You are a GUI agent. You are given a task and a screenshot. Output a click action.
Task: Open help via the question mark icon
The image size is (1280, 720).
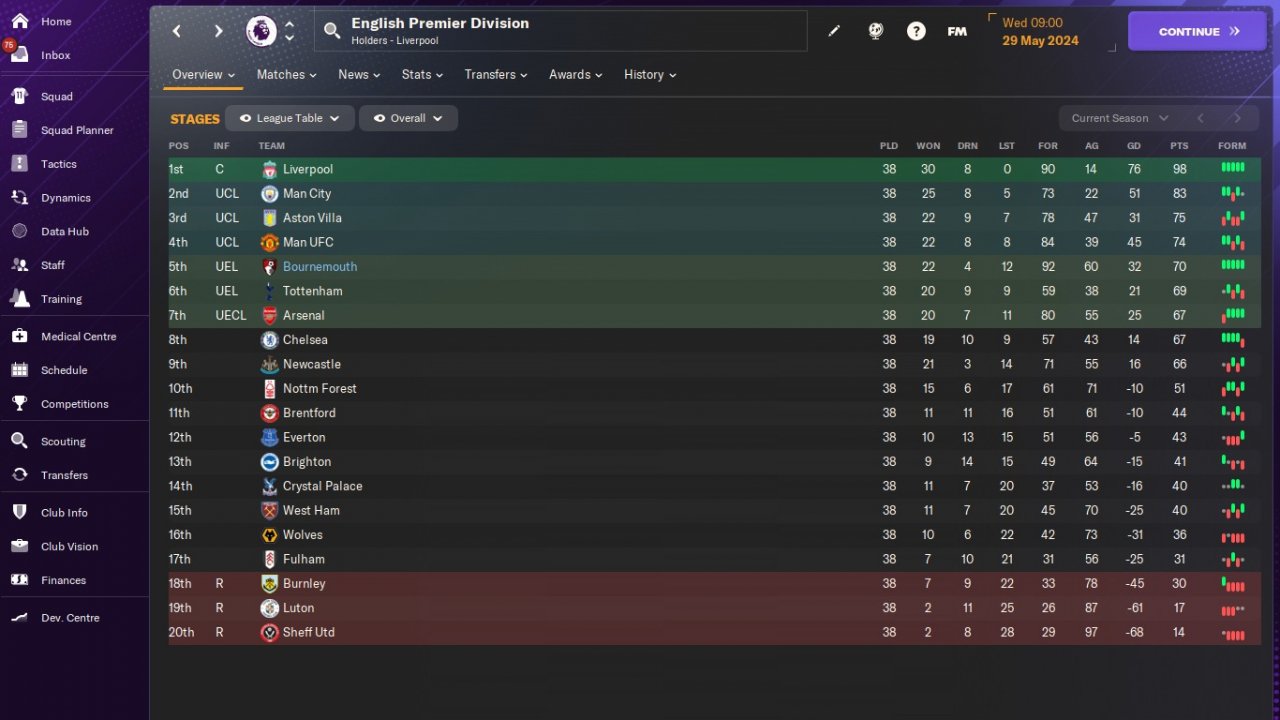click(x=916, y=31)
